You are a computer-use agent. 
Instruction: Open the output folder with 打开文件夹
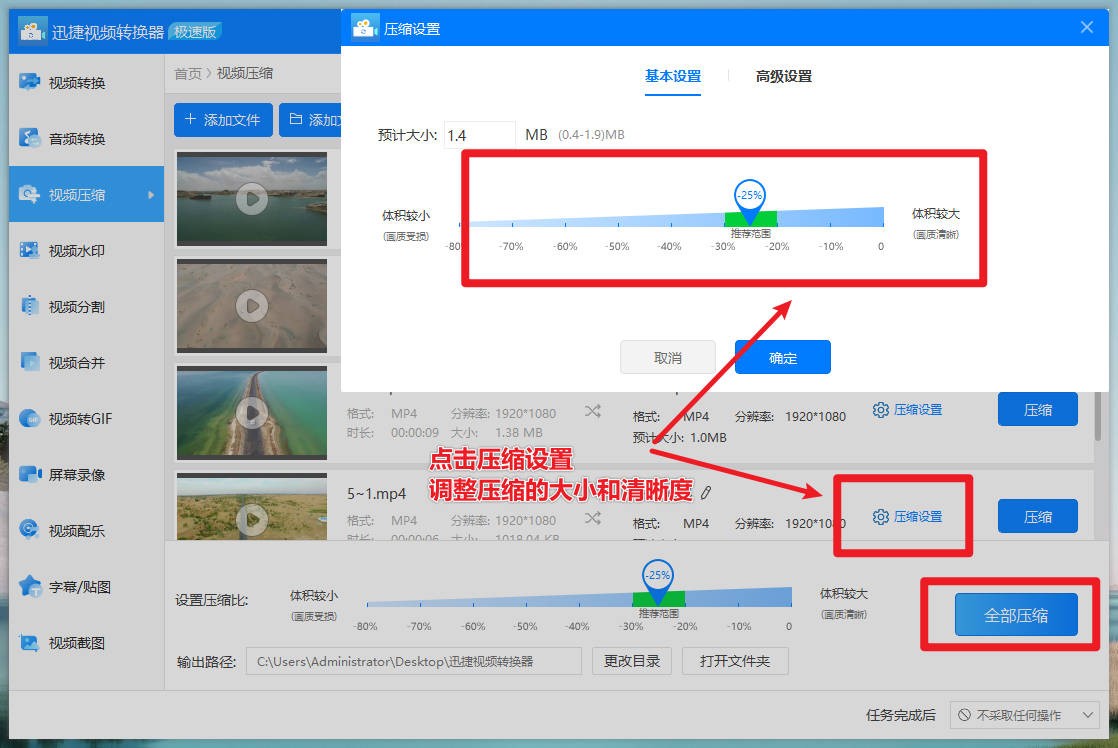pyautogui.click(x=735, y=661)
